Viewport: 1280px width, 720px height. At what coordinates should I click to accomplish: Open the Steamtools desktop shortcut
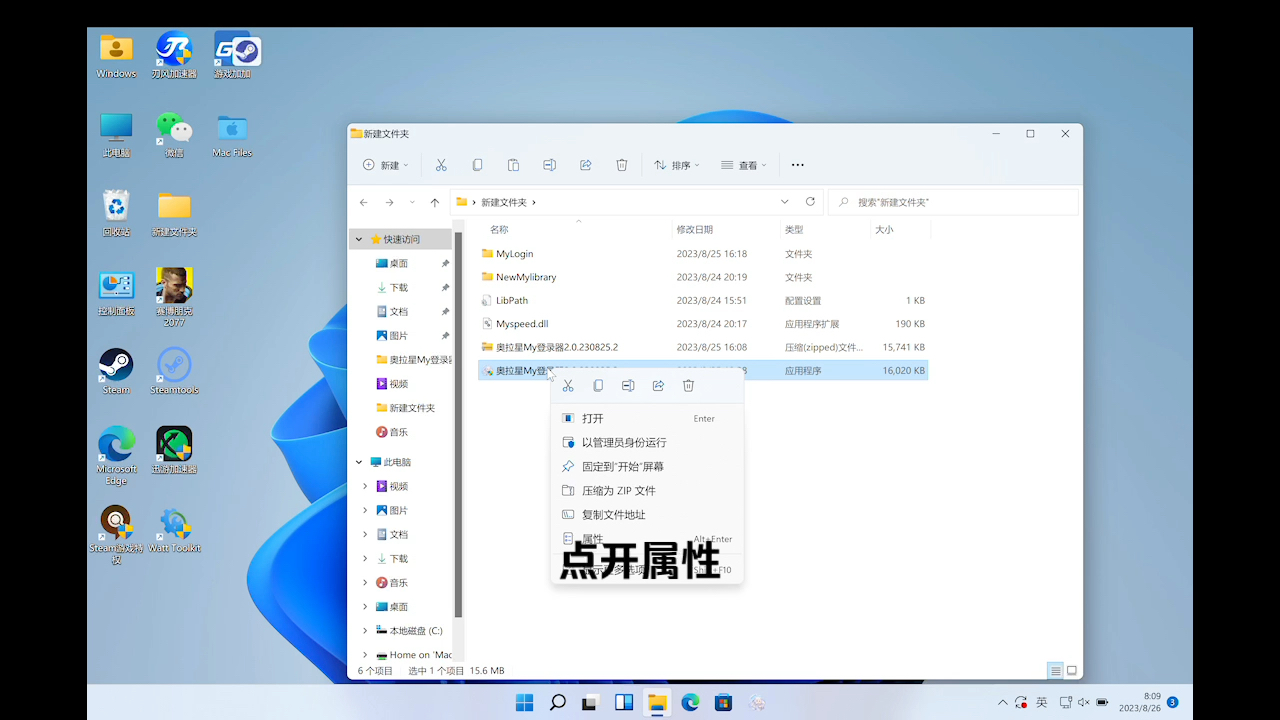click(174, 371)
